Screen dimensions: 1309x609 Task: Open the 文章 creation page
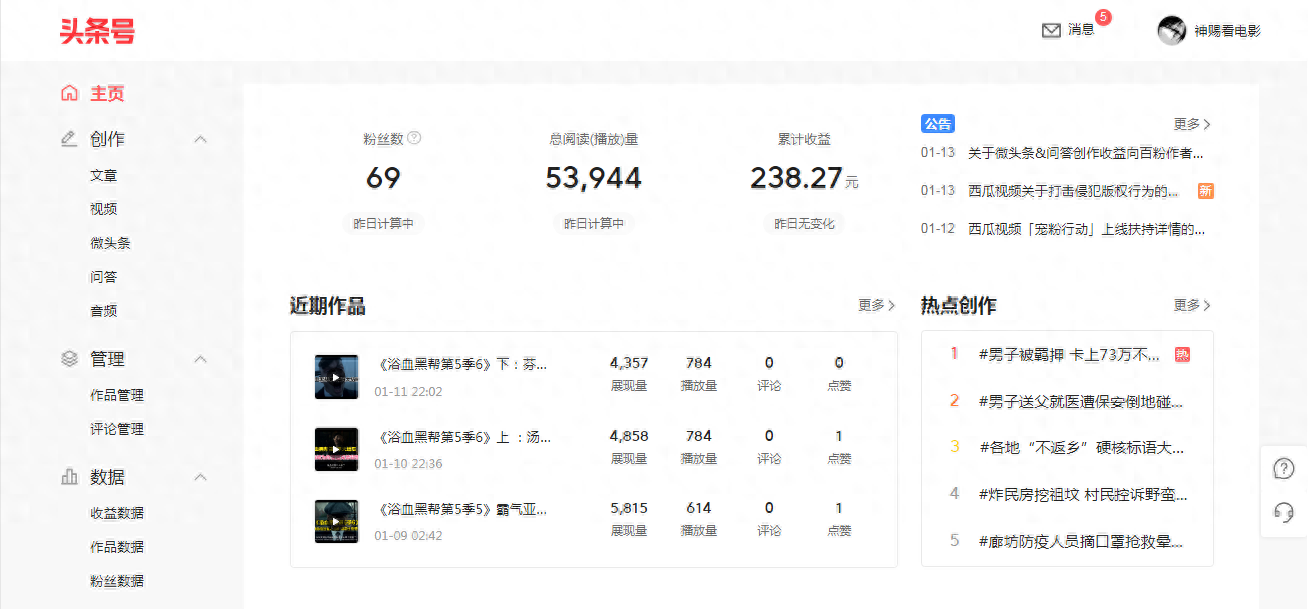click(104, 175)
